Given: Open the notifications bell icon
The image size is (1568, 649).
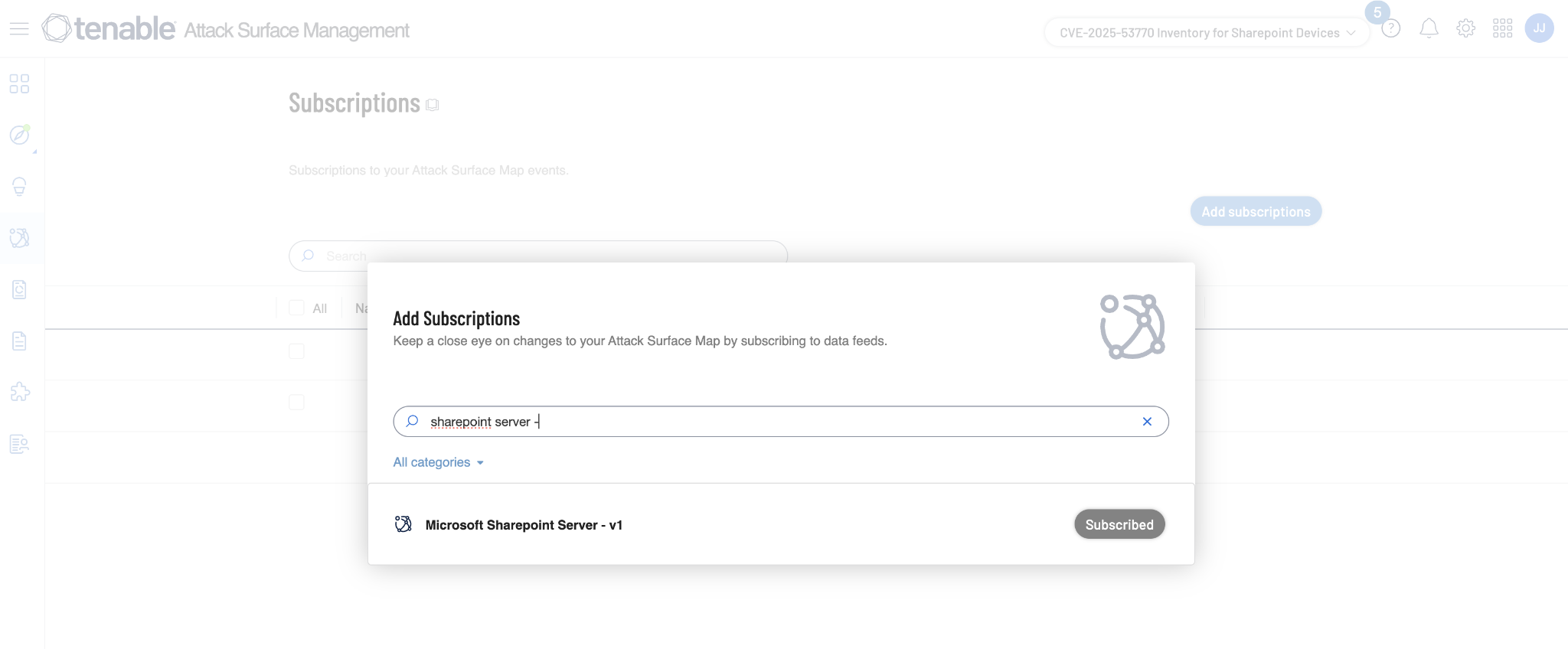Looking at the screenshot, I should click(1429, 29).
